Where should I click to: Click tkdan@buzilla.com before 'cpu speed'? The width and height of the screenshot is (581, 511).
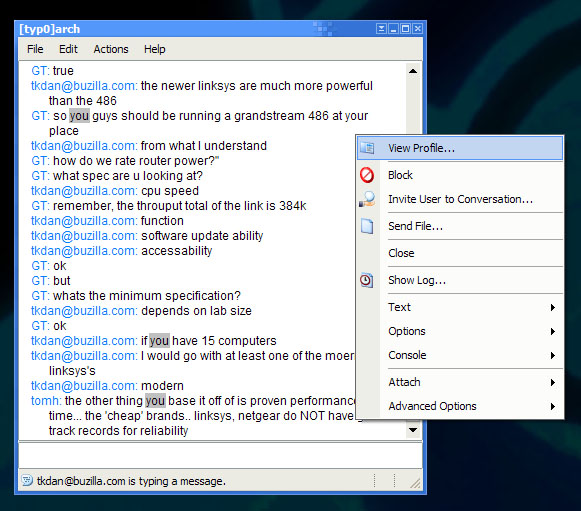tap(84, 191)
